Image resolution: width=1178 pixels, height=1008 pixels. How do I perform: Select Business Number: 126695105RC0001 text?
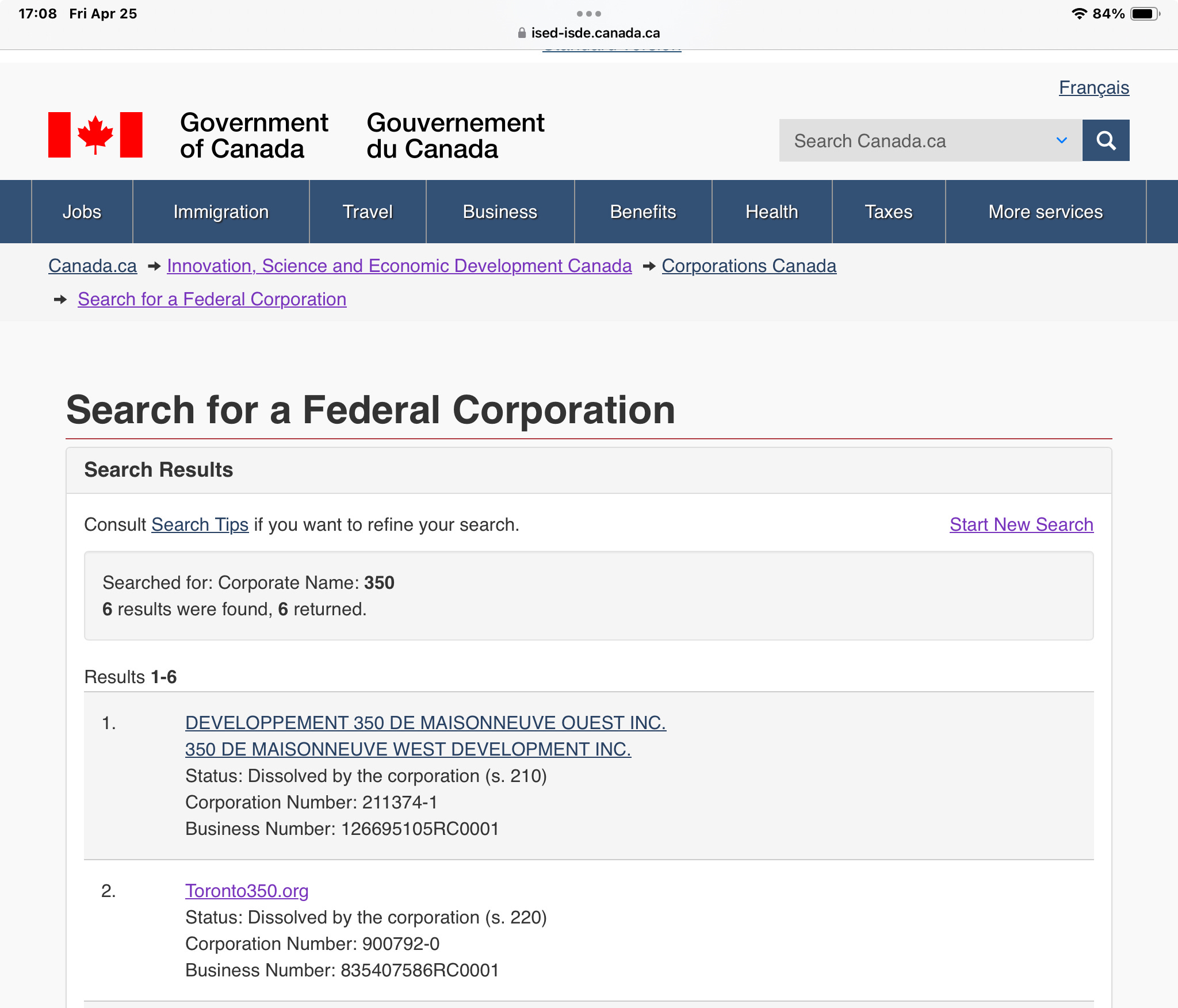342,829
